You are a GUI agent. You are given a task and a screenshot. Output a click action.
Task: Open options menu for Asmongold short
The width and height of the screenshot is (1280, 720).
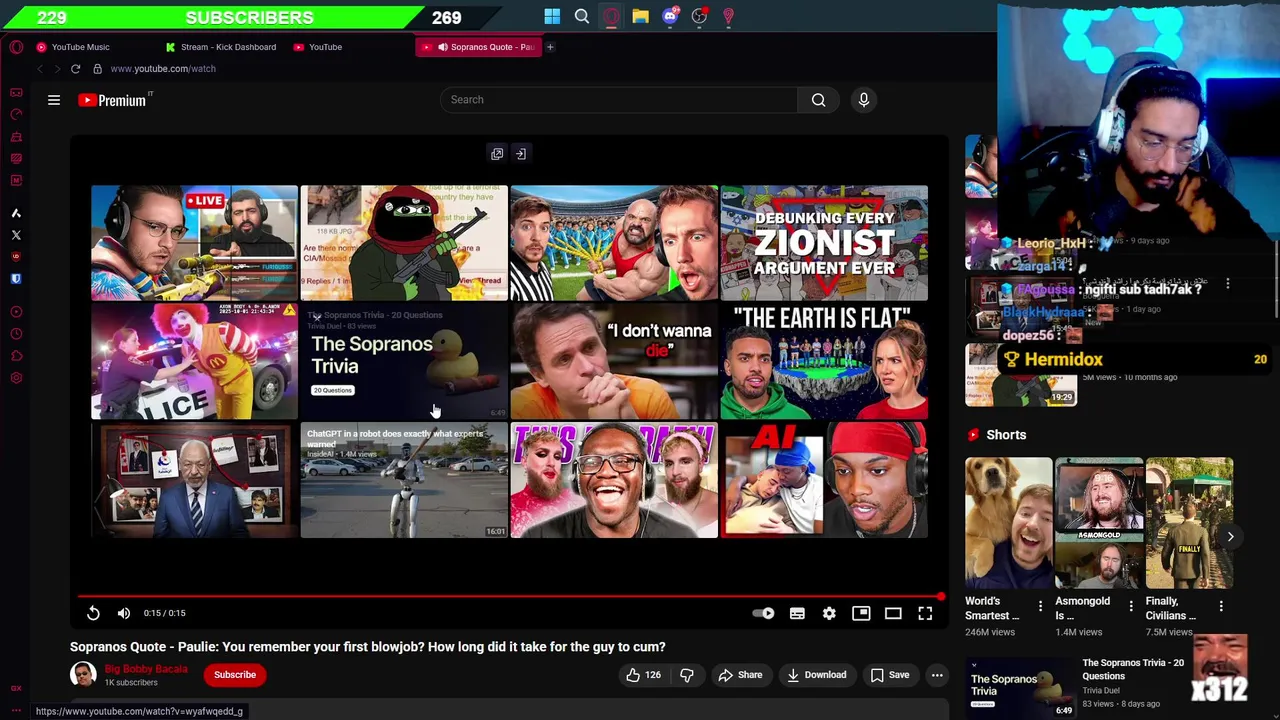[1131, 607]
